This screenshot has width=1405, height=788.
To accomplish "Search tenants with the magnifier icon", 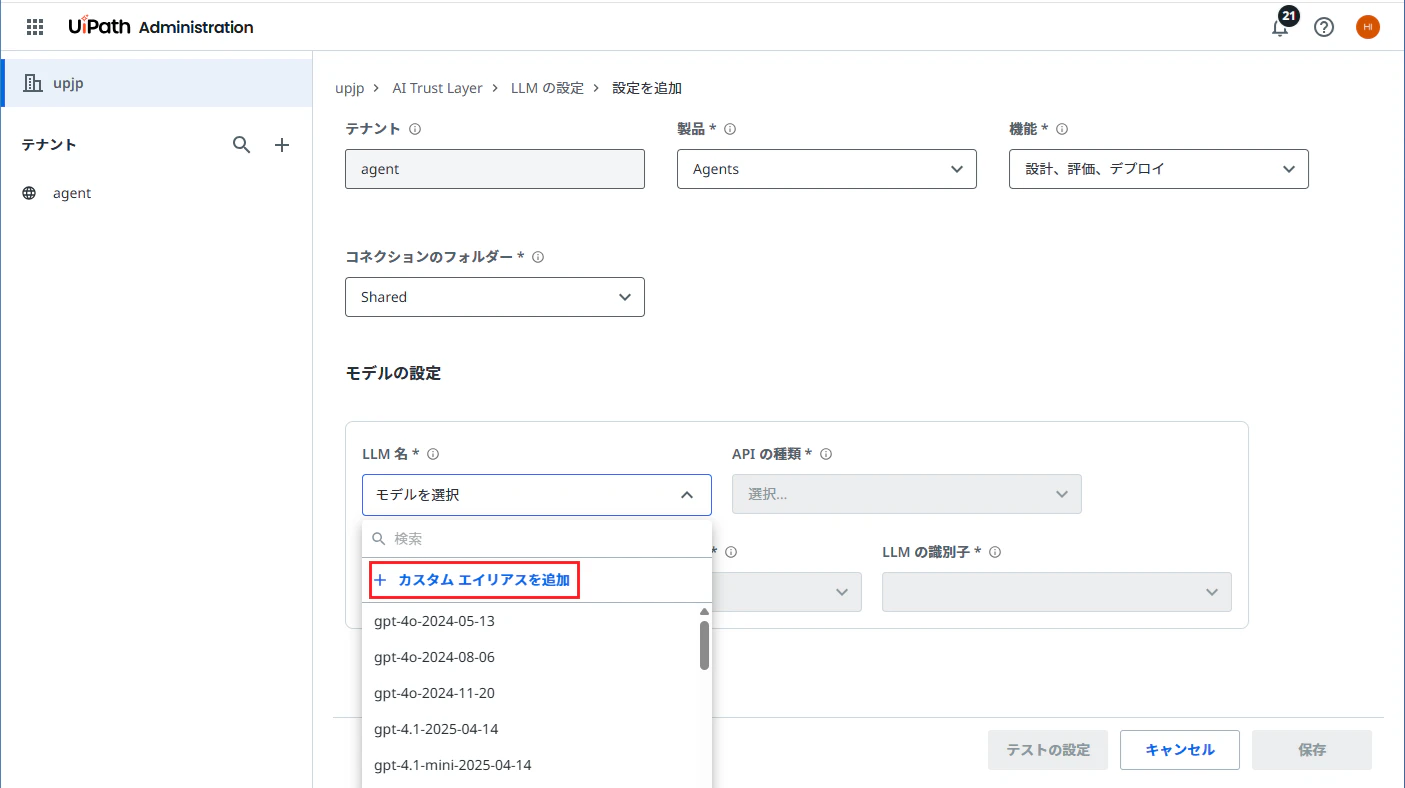I will tap(241, 145).
